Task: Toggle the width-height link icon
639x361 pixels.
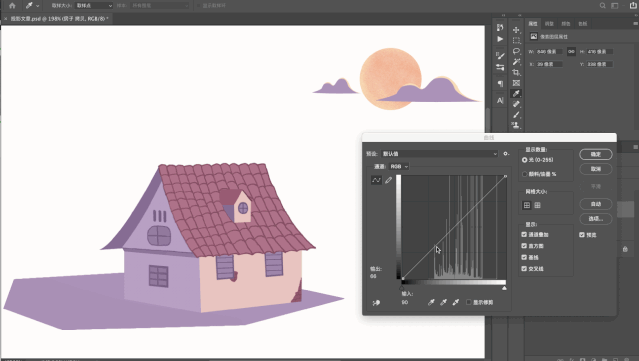Action: (571, 51)
